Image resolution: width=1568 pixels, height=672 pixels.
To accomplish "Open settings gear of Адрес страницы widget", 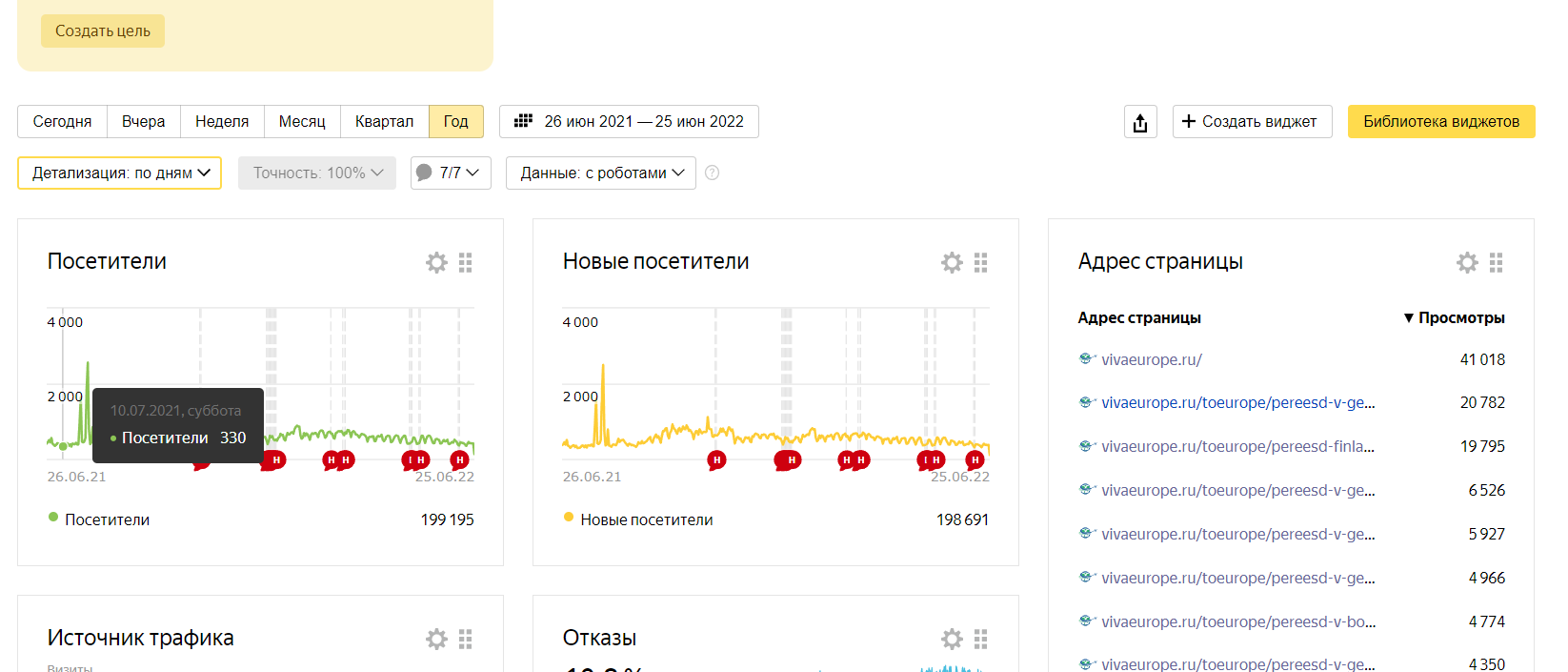I will (x=1467, y=262).
